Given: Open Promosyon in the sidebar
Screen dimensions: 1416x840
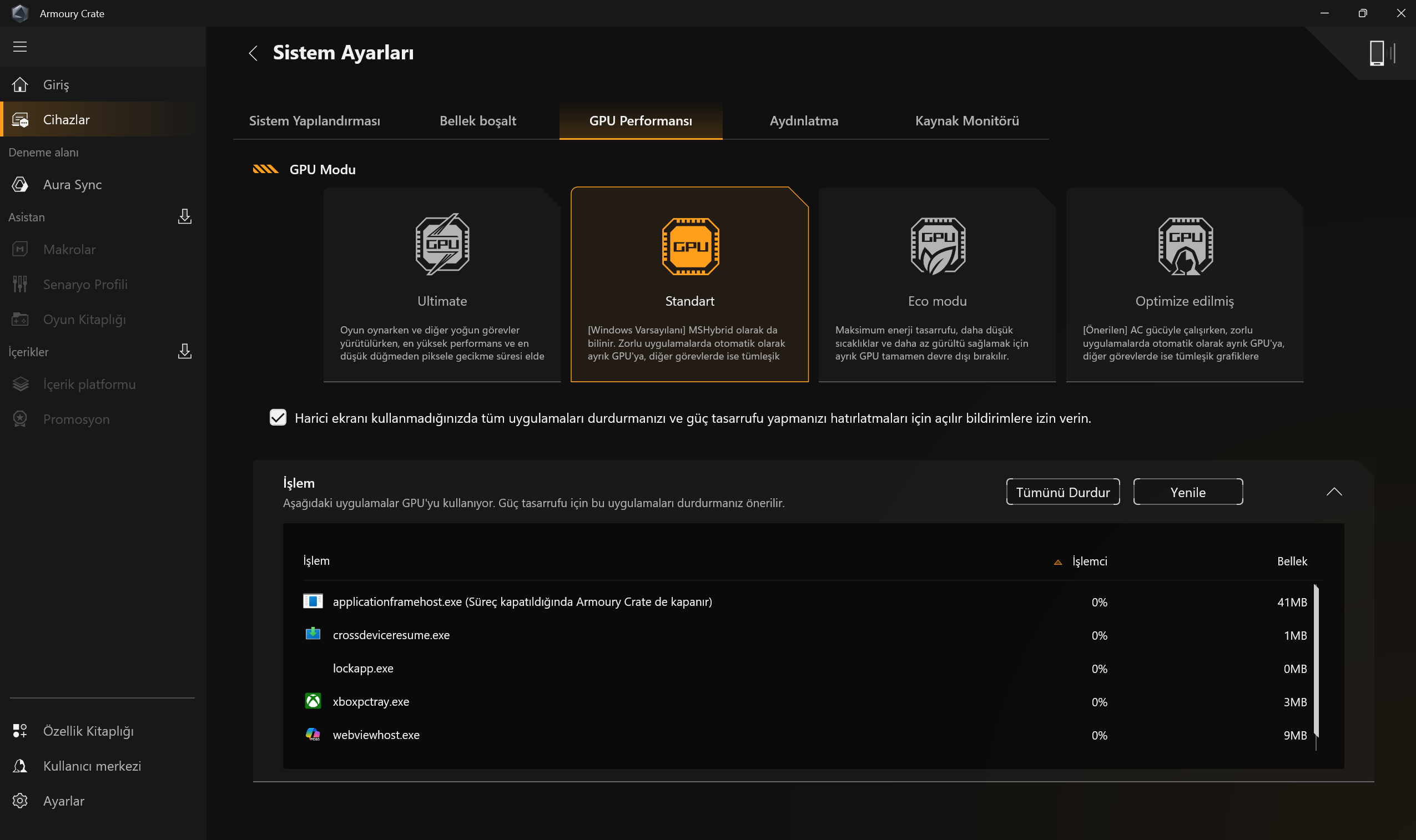Looking at the screenshot, I should (103, 419).
